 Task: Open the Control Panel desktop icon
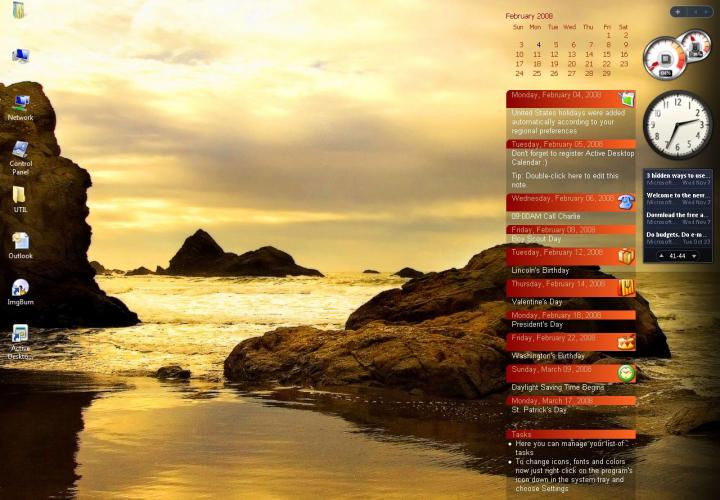tap(20, 150)
